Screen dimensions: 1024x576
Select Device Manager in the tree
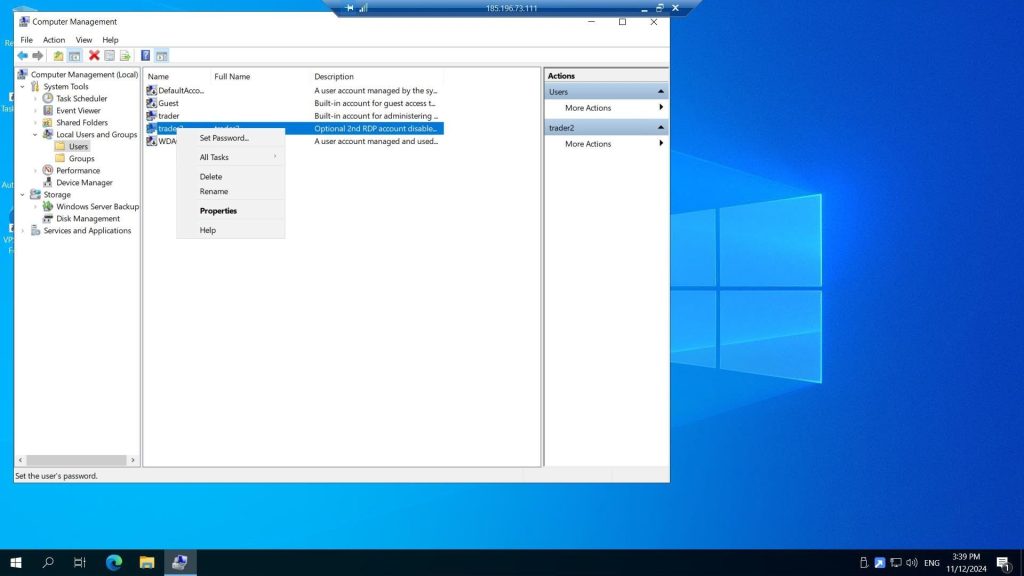pos(84,183)
